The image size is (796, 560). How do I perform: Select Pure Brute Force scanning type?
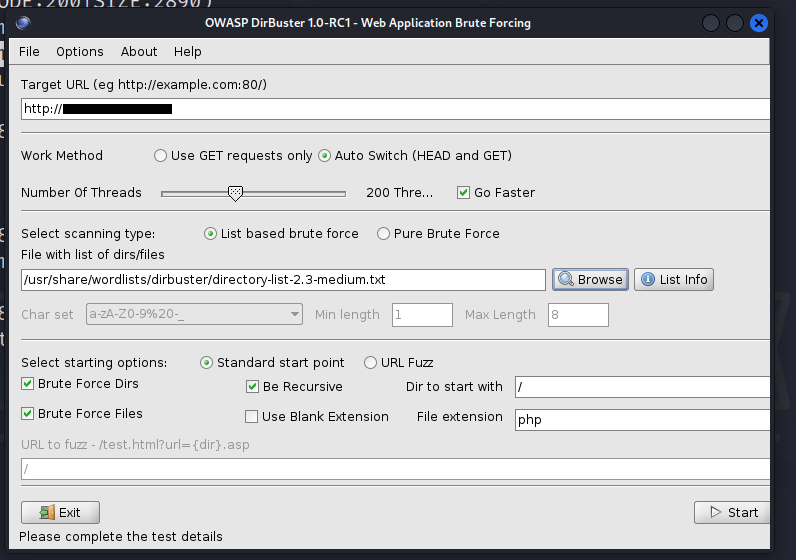click(384, 234)
